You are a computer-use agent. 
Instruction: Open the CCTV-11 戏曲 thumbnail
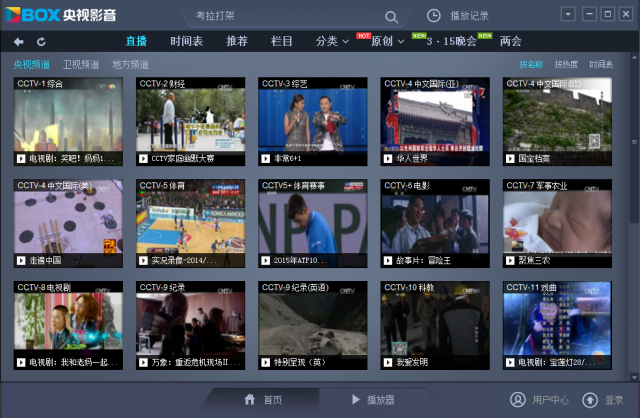point(557,325)
